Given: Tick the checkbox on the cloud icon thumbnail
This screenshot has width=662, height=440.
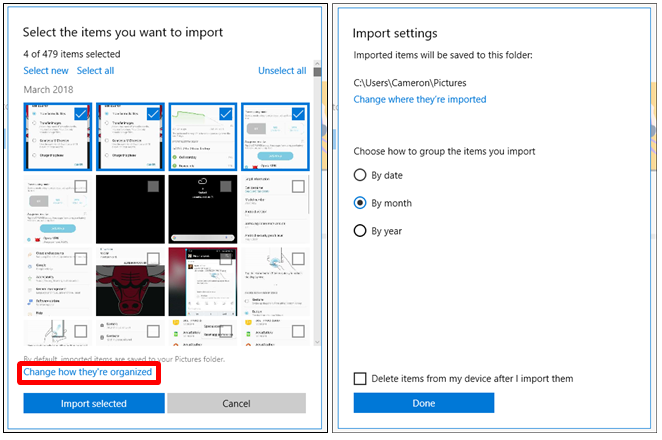Looking at the screenshot, I should tap(225, 187).
